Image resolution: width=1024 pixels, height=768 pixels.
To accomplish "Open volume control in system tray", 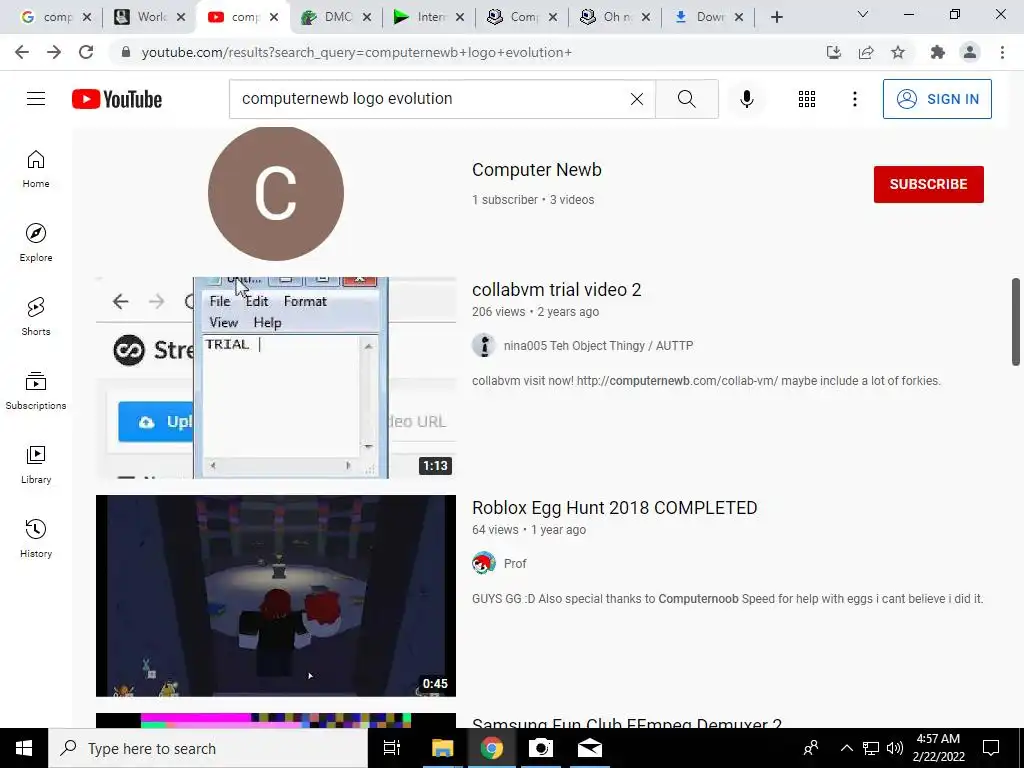I will pos(895,748).
